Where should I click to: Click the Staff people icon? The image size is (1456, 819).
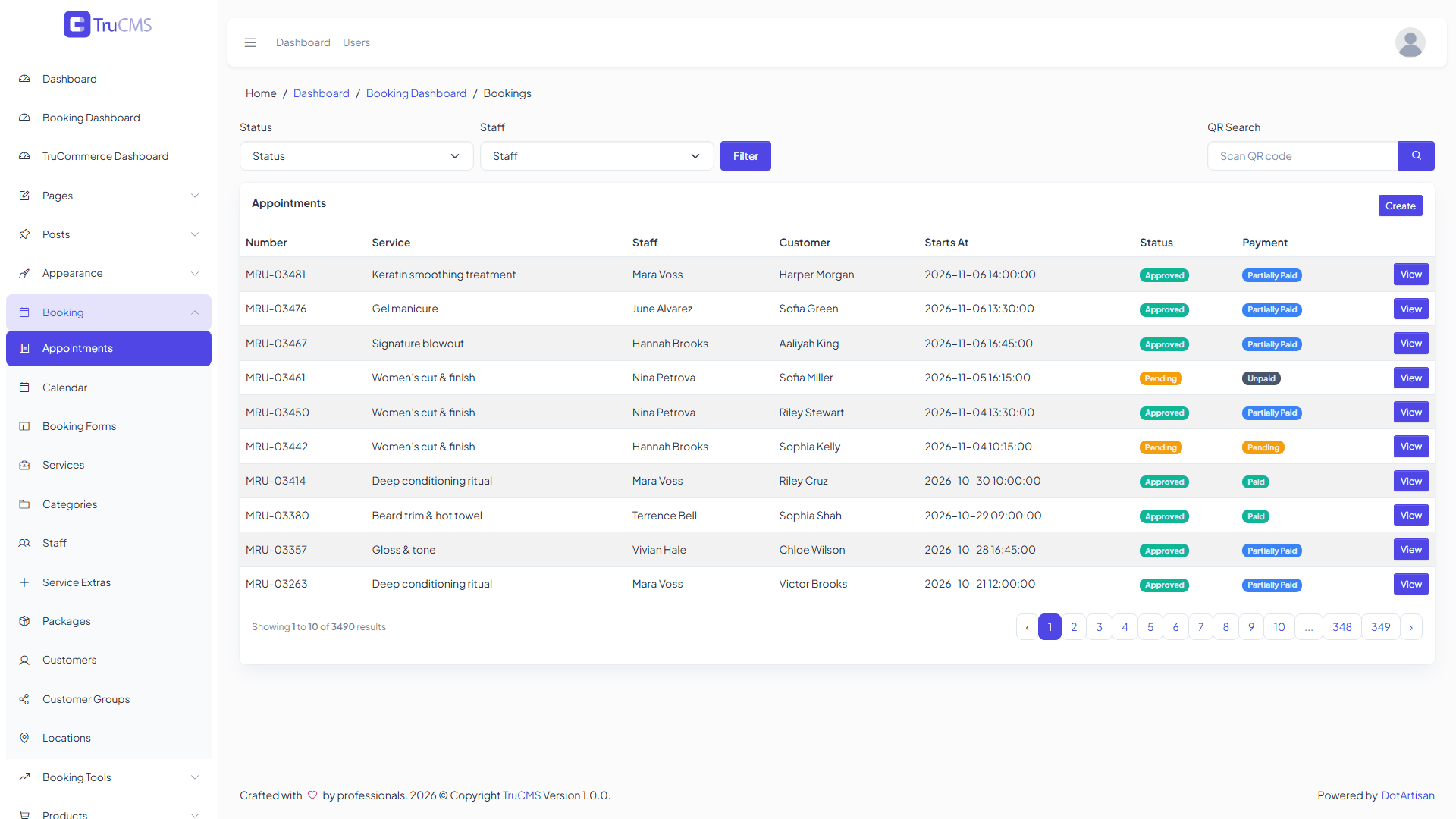[x=24, y=543]
